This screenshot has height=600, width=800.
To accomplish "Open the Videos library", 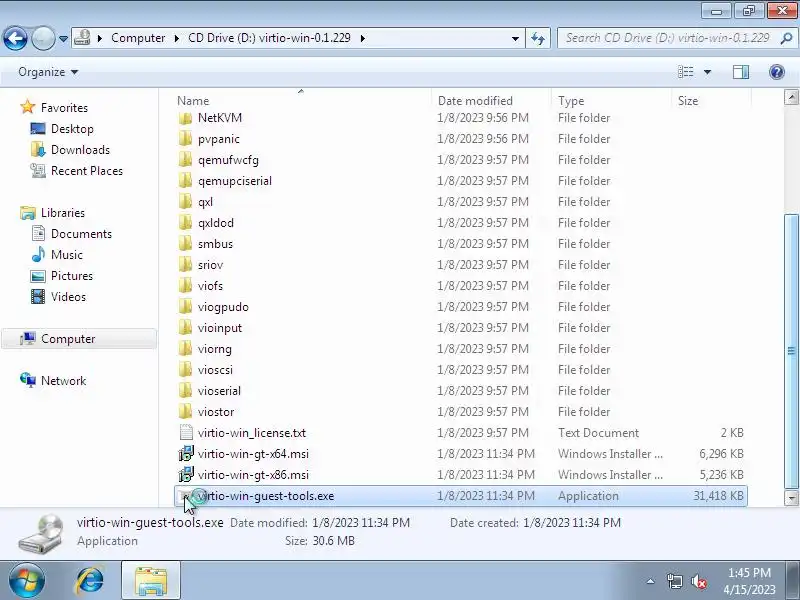I will [68, 296].
